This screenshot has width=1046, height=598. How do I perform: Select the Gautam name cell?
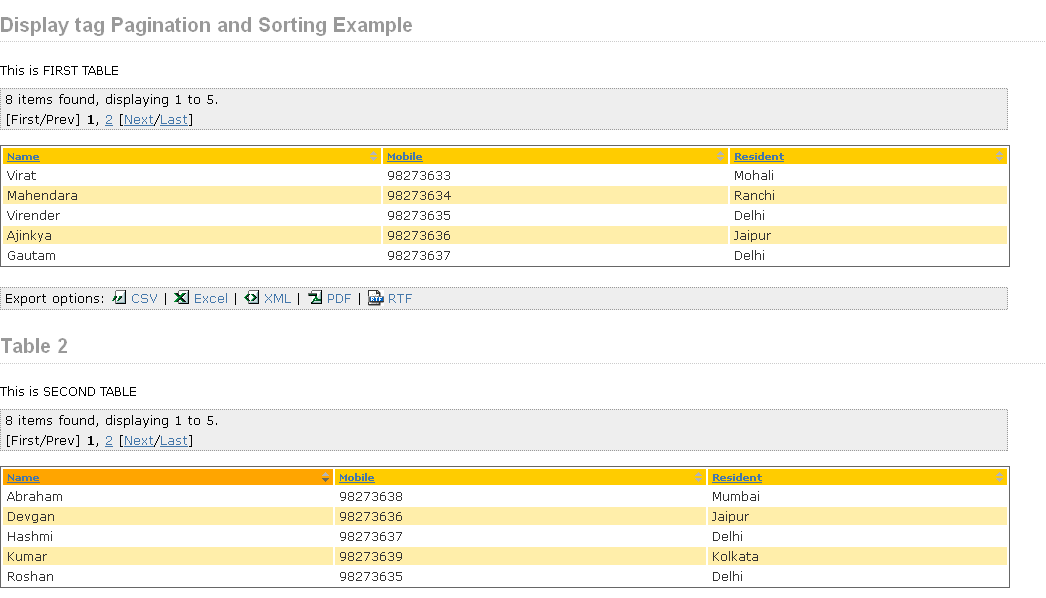192,256
